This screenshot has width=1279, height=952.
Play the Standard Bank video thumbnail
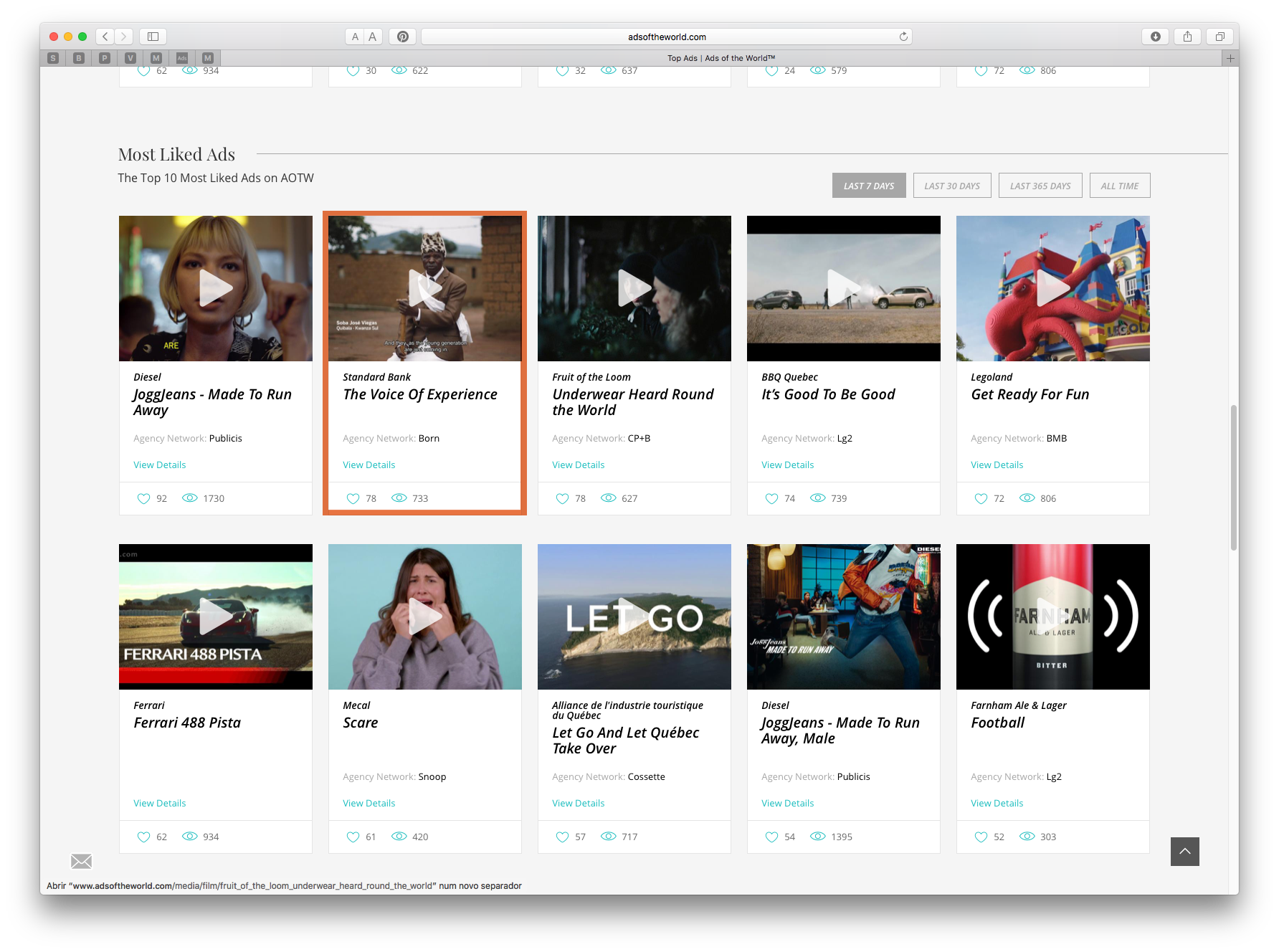(x=425, y=288)
